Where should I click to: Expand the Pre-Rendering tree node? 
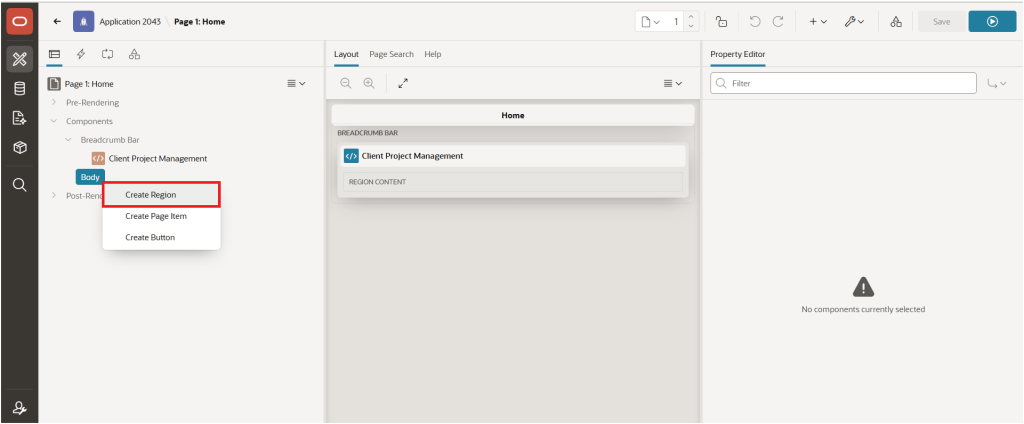[x=54, y=103]
